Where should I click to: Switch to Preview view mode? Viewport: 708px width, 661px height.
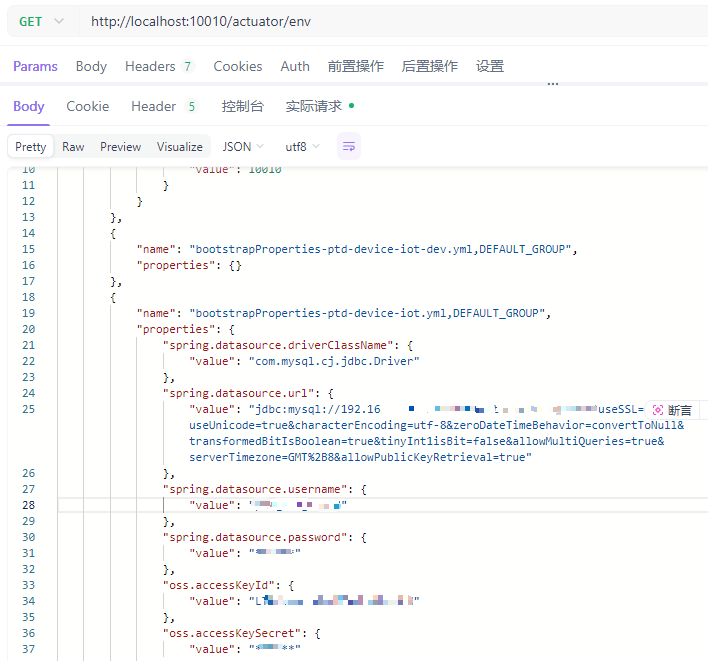120,146
